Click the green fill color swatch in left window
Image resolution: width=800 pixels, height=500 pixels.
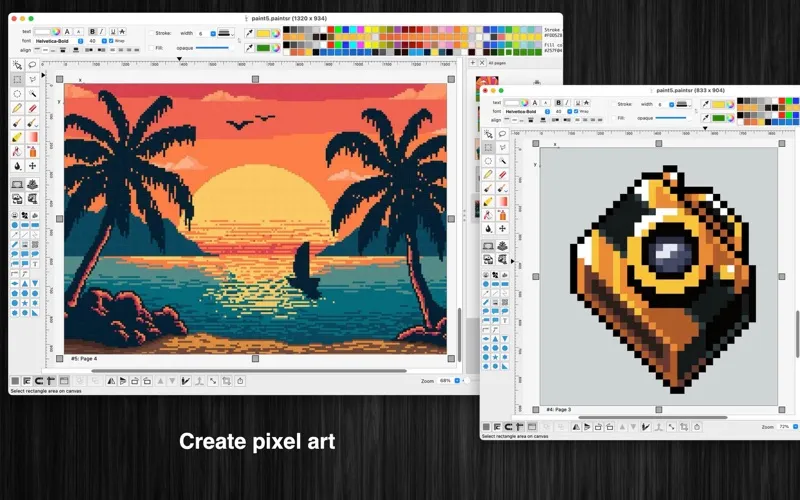coord(263,48)
